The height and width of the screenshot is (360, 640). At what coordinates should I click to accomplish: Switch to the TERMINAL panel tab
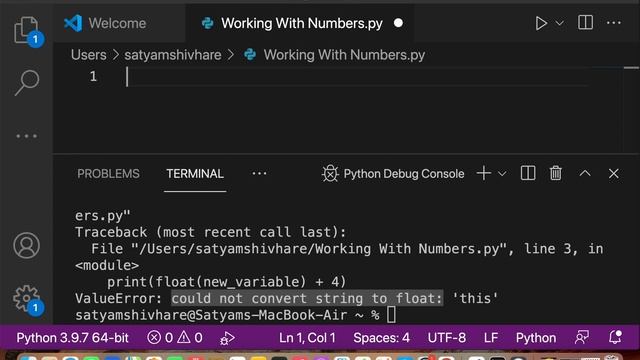coord(195,174)
